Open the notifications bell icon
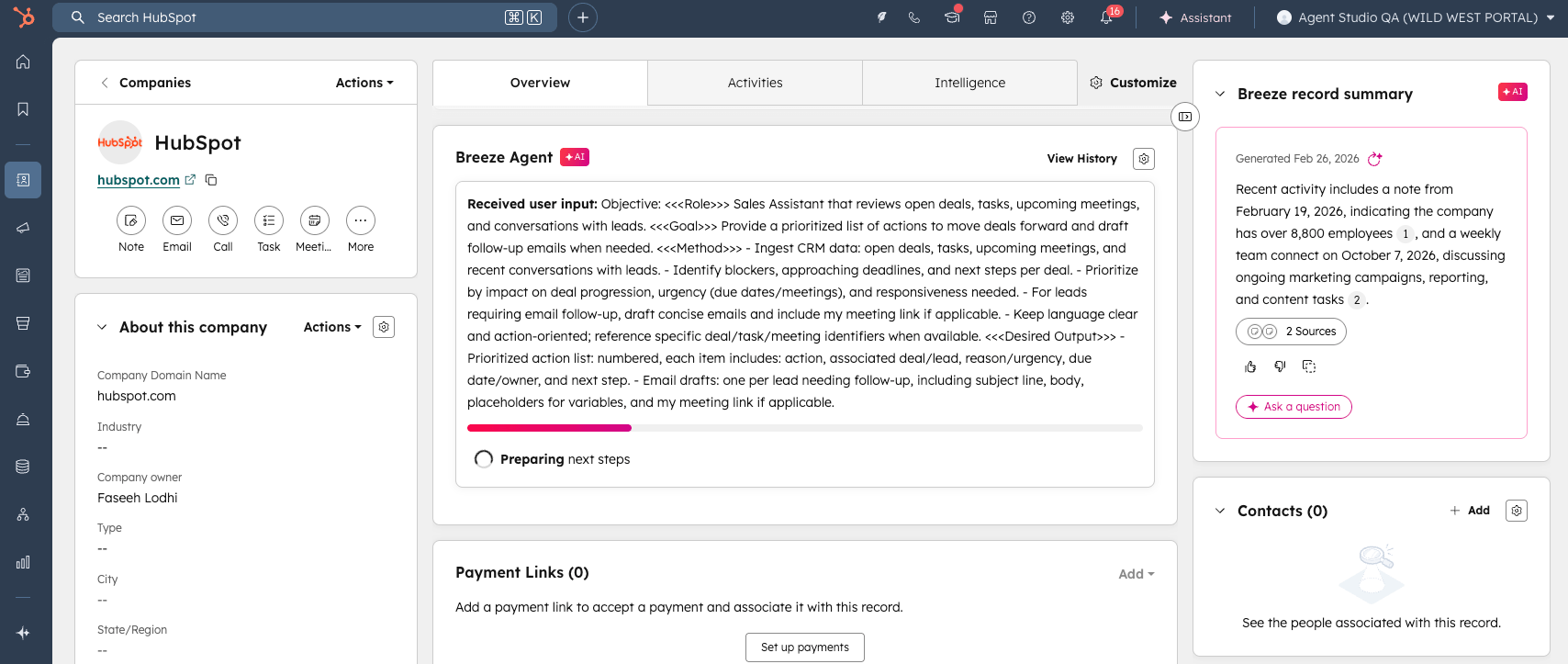1568x664 pixels. point(1106,17)
